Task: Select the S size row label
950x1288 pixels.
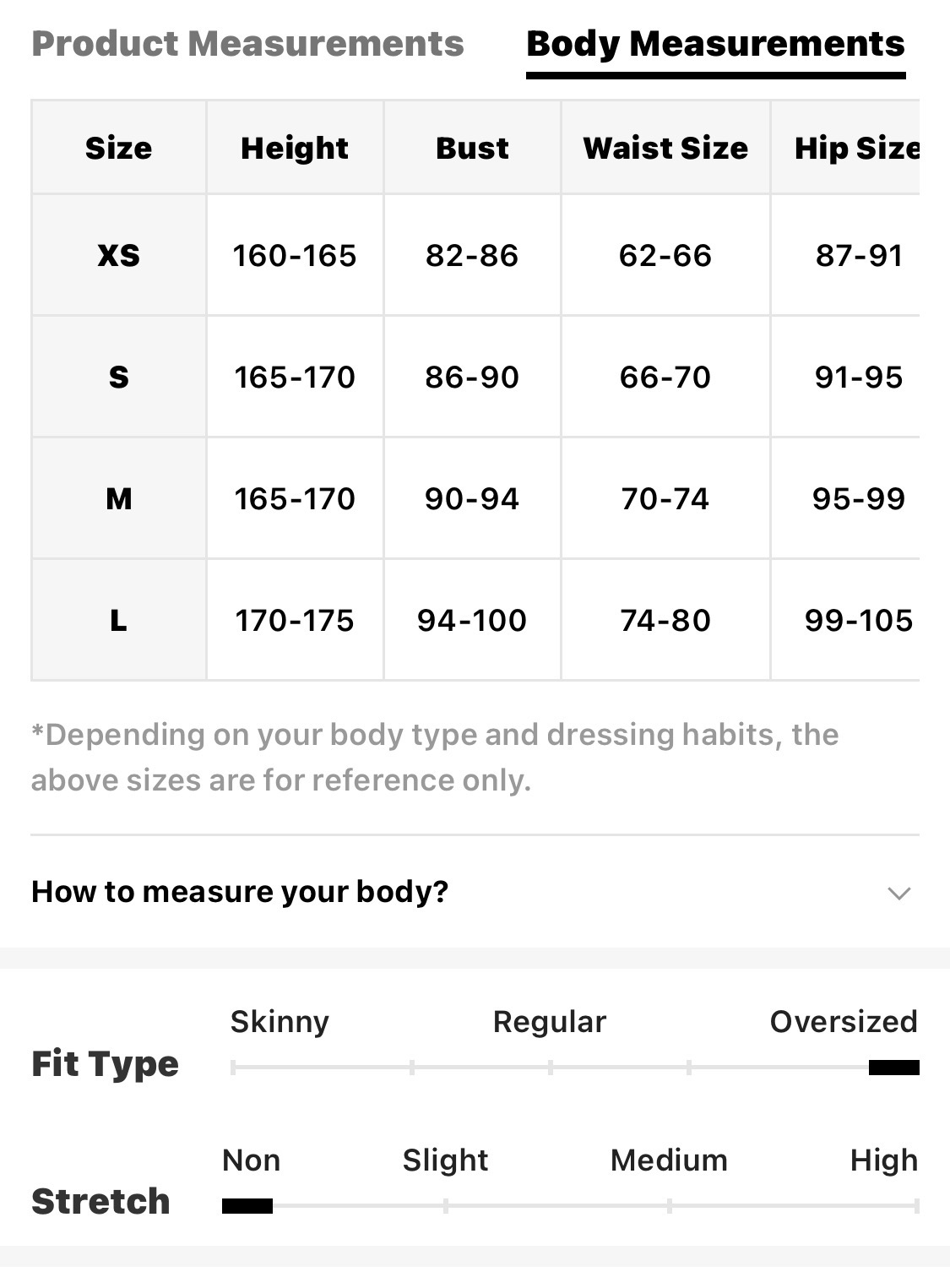Action: point(118,377)
